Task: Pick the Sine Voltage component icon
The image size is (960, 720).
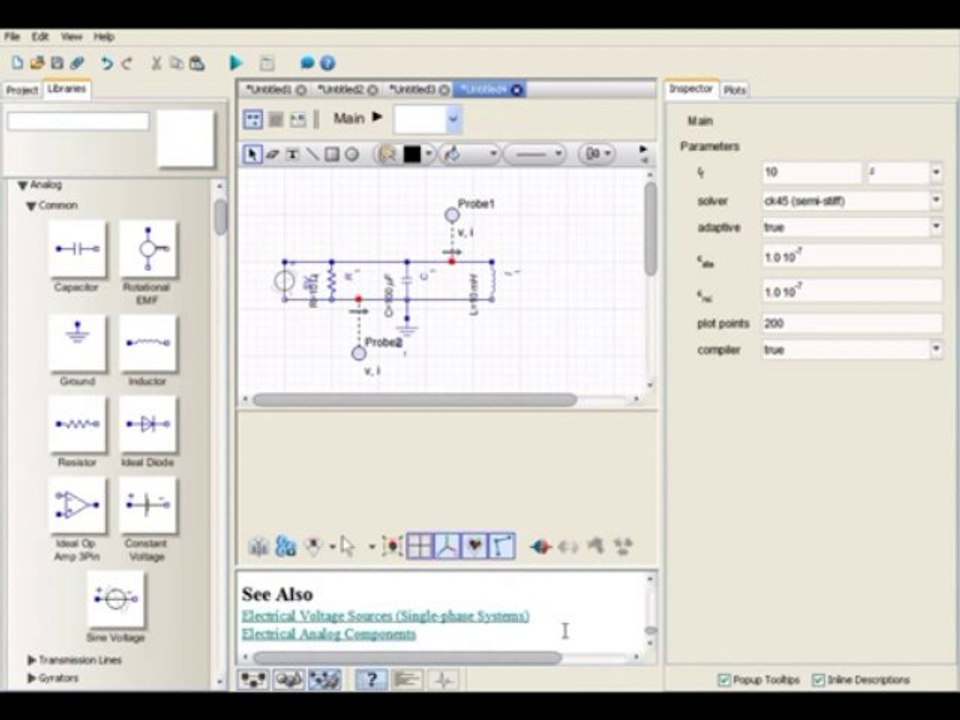Action: 116,599
